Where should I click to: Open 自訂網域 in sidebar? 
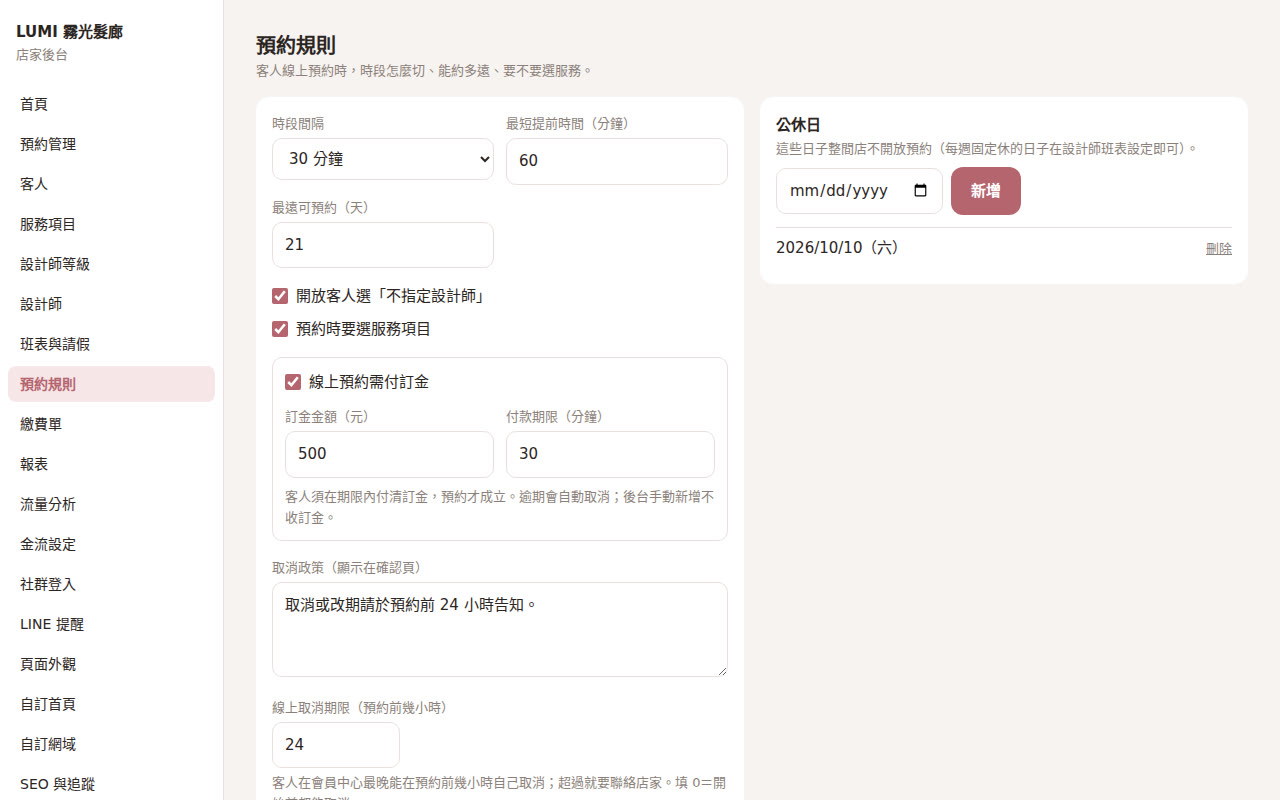coord(111,744)
